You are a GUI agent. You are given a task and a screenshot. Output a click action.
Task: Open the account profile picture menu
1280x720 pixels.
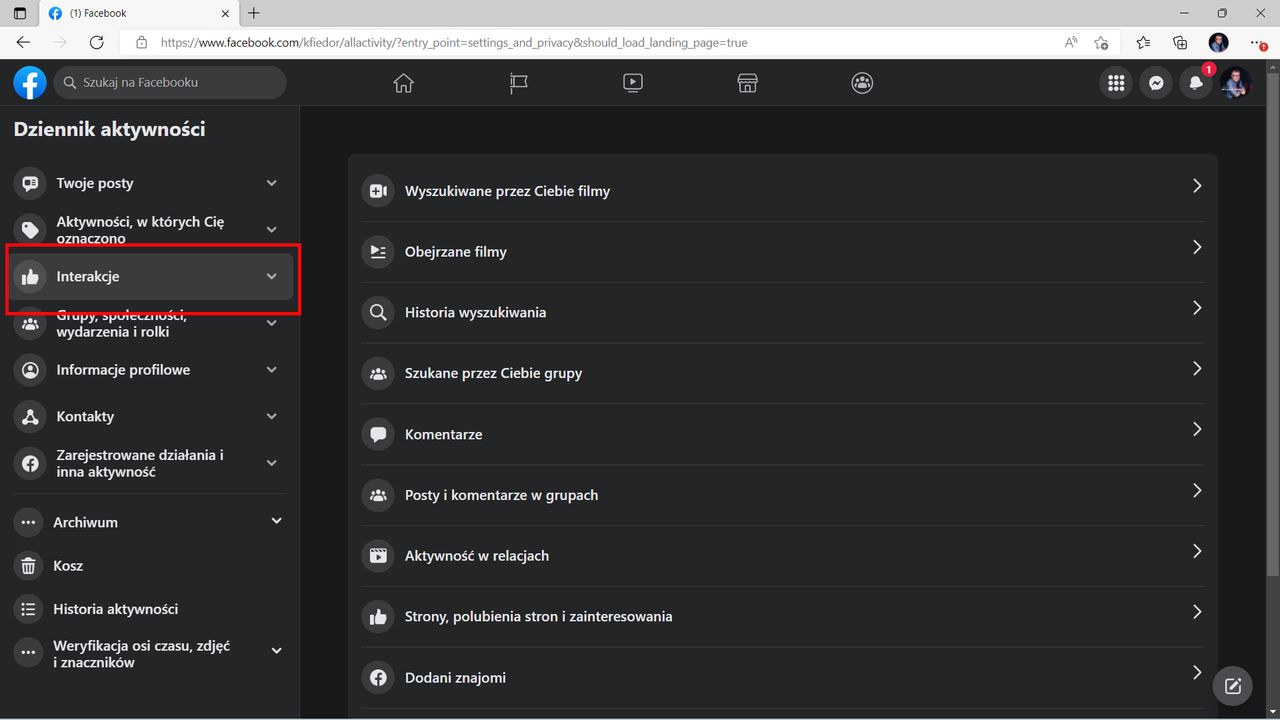tap(1236, 83)
